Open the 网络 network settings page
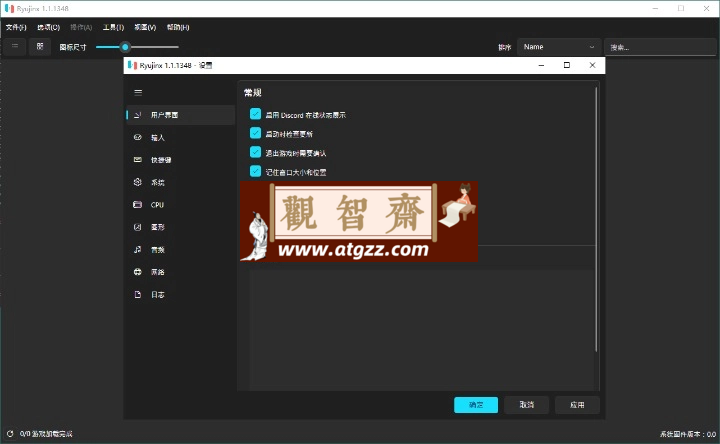This screenshot has height=444, width=720. (180, 272)
